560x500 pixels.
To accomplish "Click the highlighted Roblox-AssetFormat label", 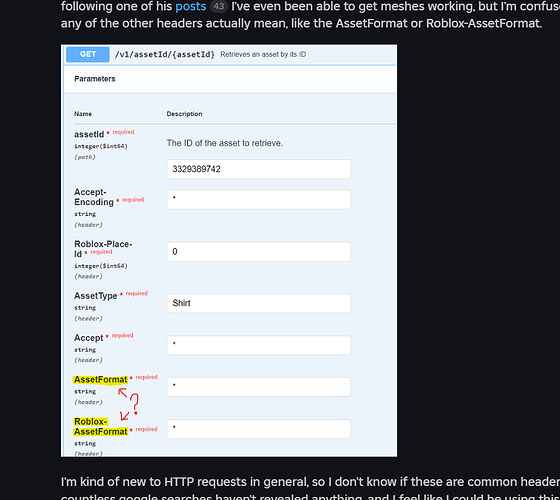I will (x=101, y=427).
